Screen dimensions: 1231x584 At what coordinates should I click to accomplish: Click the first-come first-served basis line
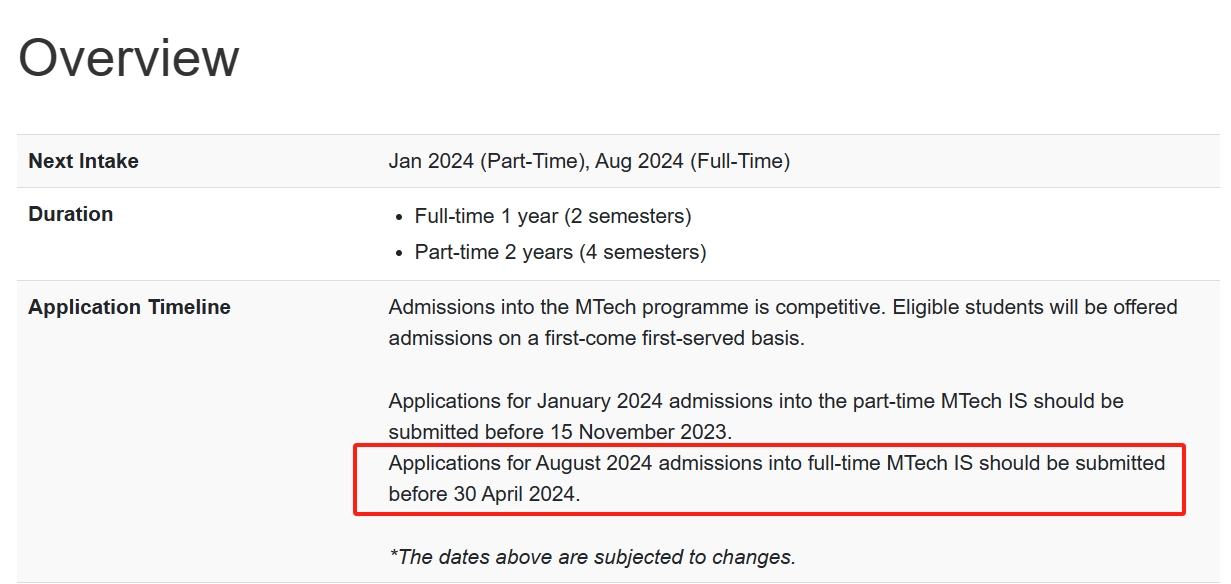(596, 338)
